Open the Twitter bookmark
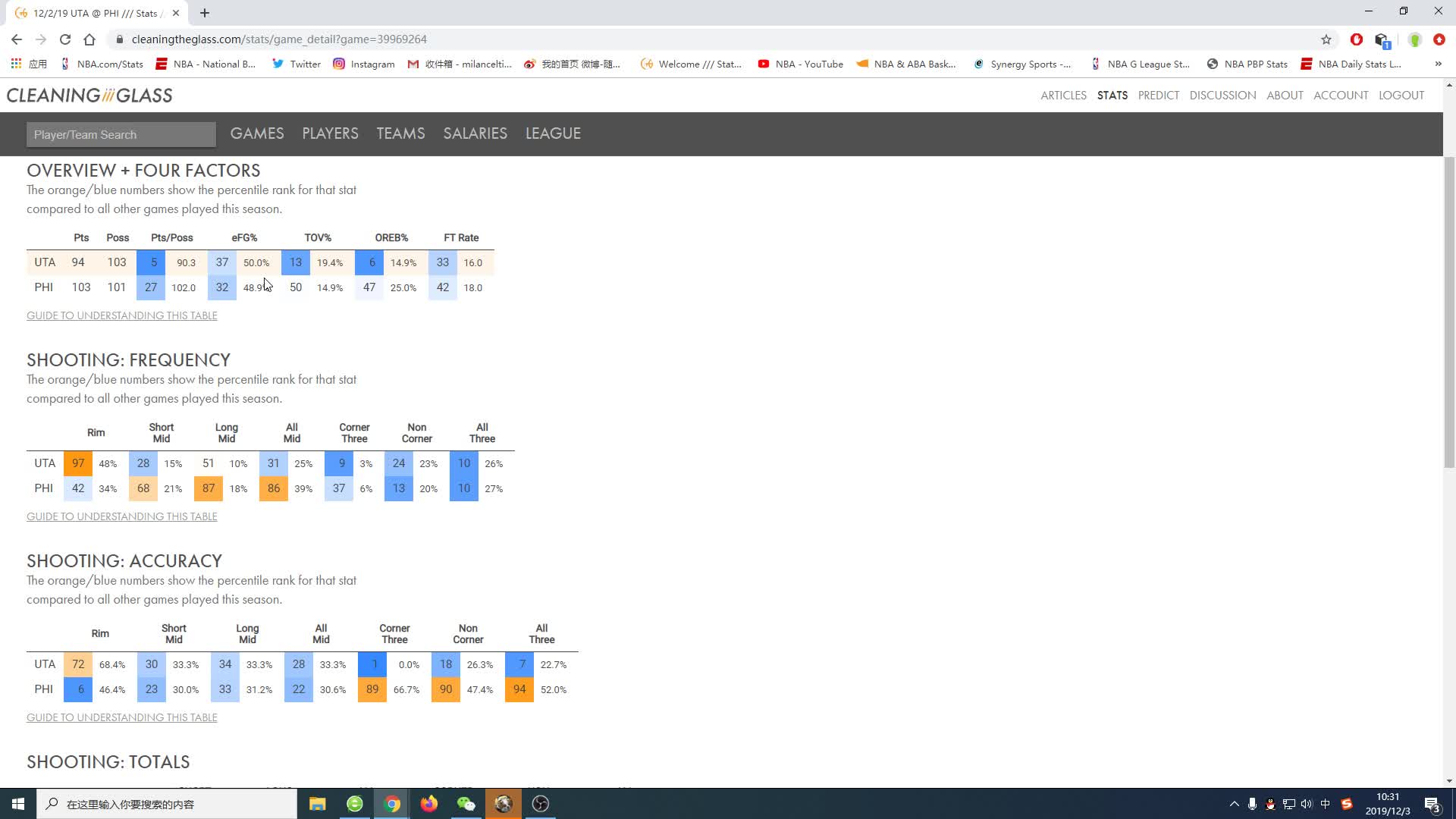The image size is (1456, 819). tap(297, 64)
